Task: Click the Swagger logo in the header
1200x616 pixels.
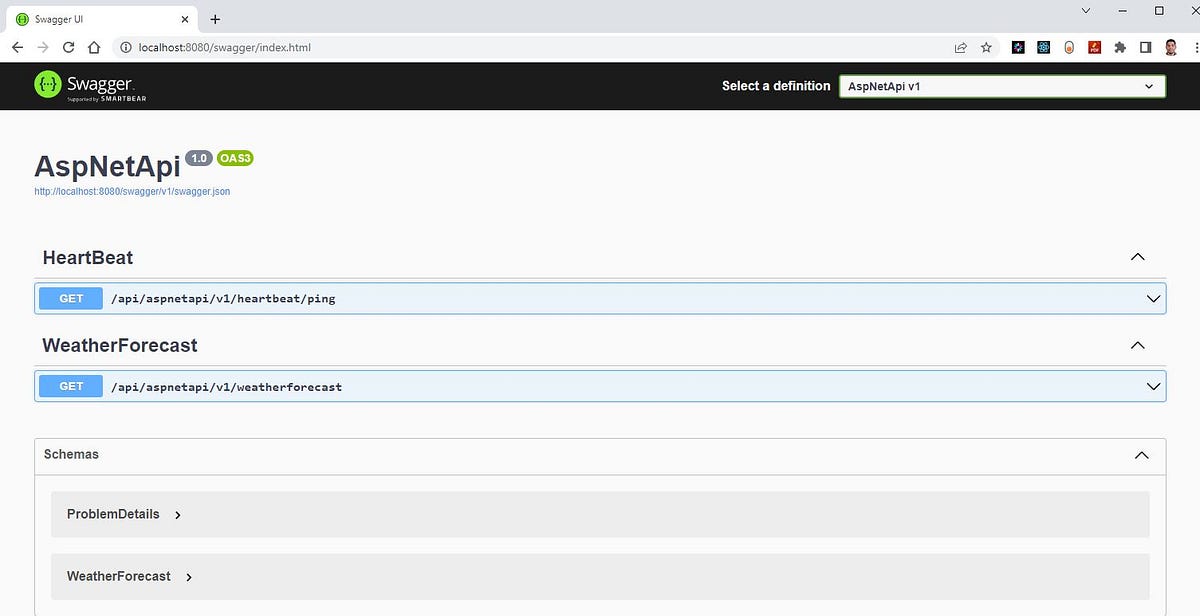Action: (88, 85)
